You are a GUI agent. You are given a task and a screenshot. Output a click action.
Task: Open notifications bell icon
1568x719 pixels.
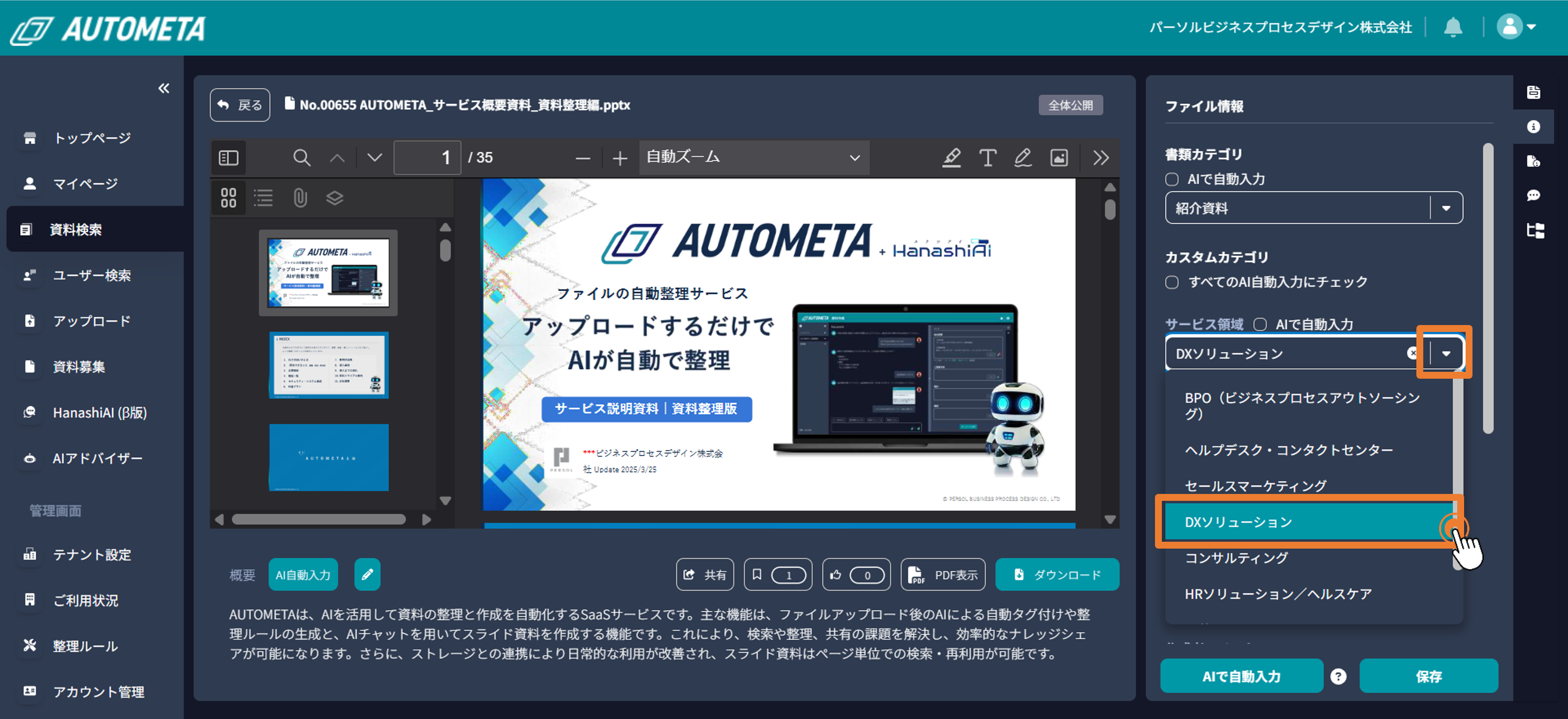point(1453,28)
